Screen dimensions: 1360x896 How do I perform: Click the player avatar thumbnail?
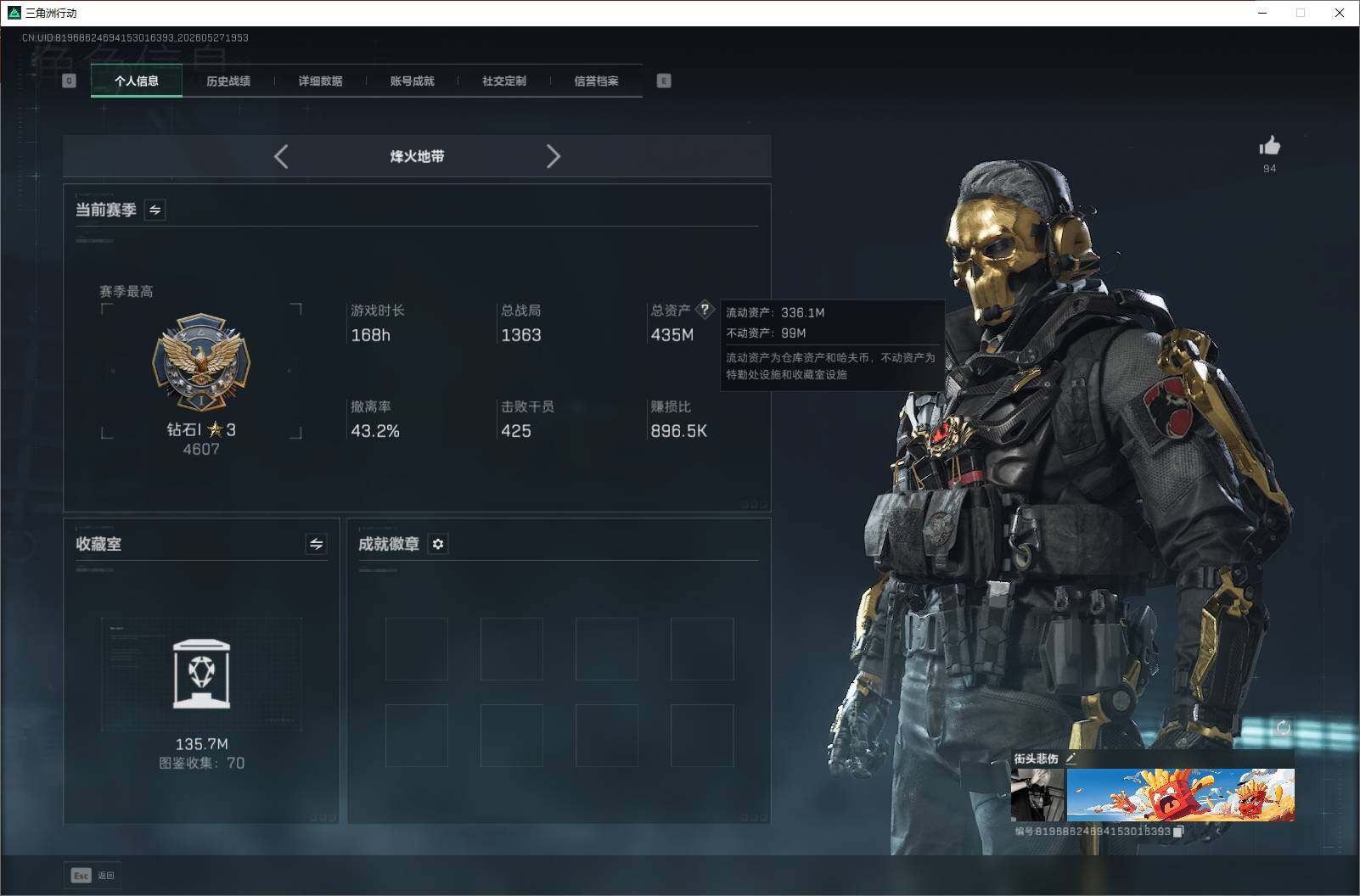1037,794
